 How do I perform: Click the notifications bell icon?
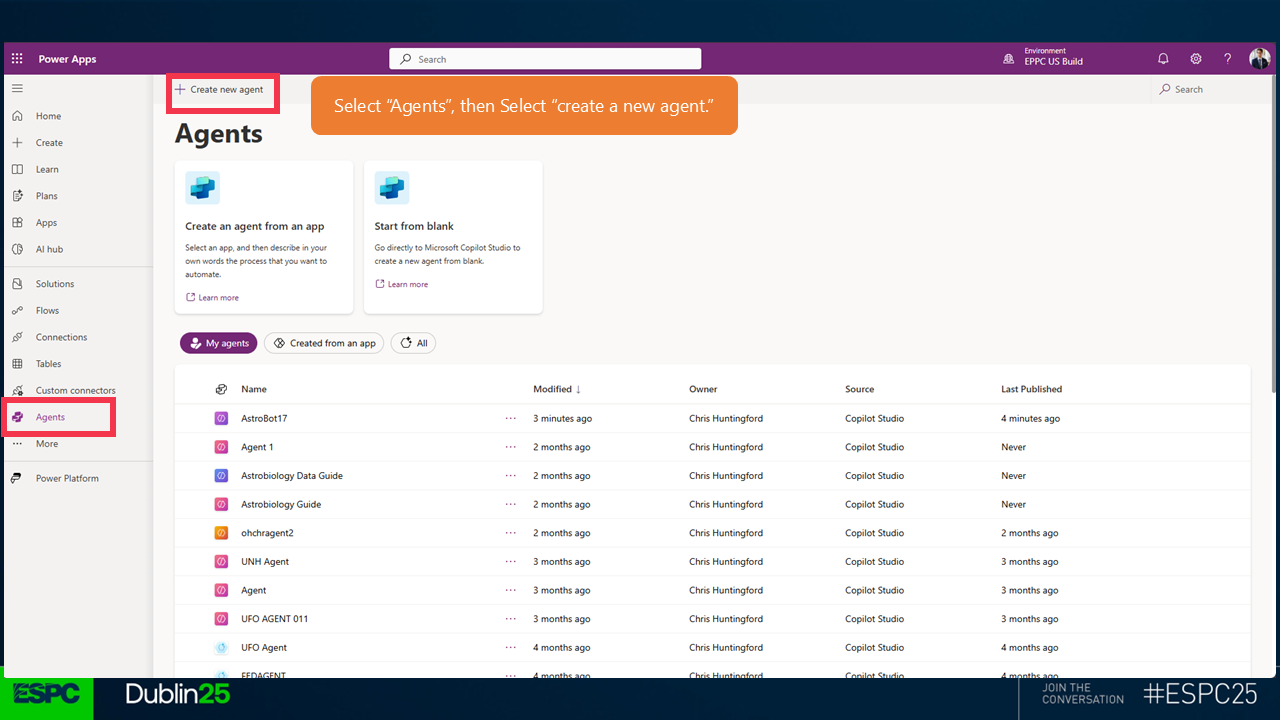click(x=1163, y=59)
